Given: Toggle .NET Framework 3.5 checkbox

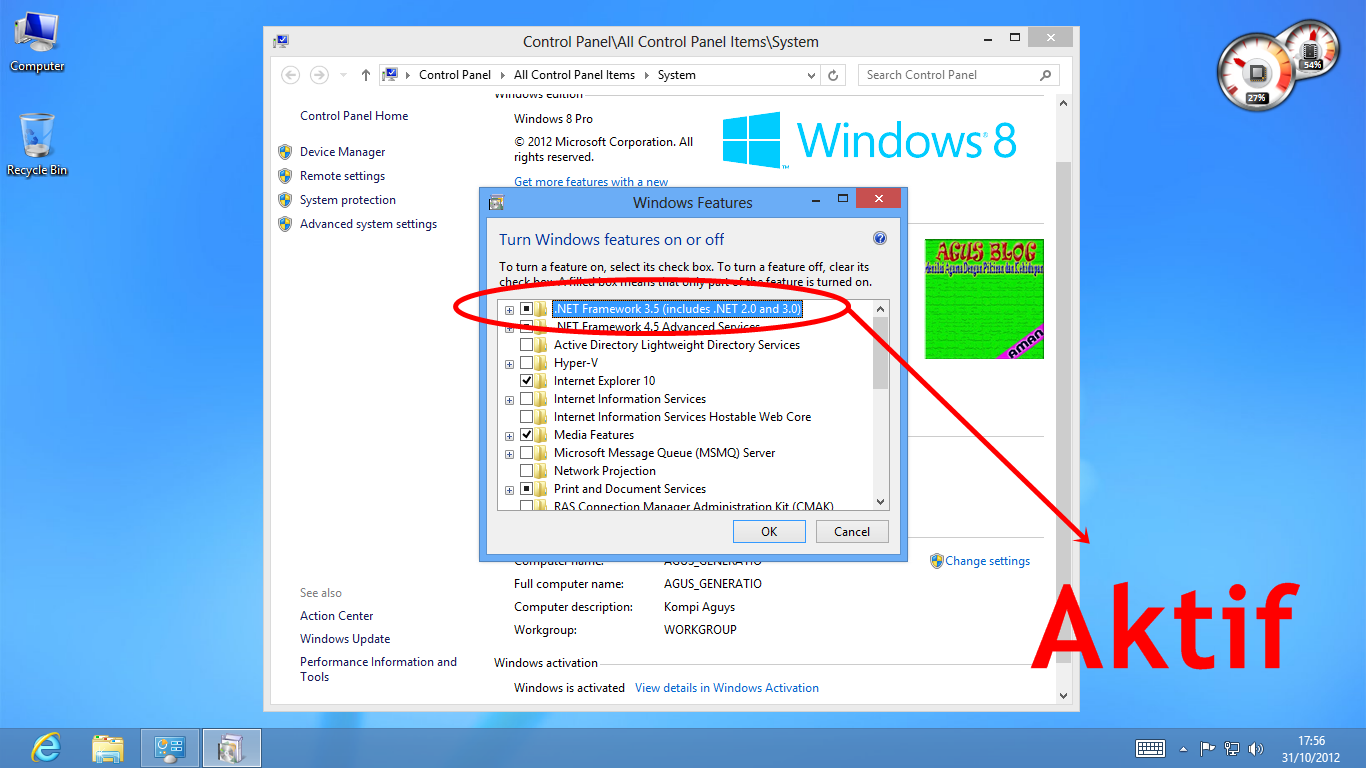Looking at the screenshot, I should (527, 309).
